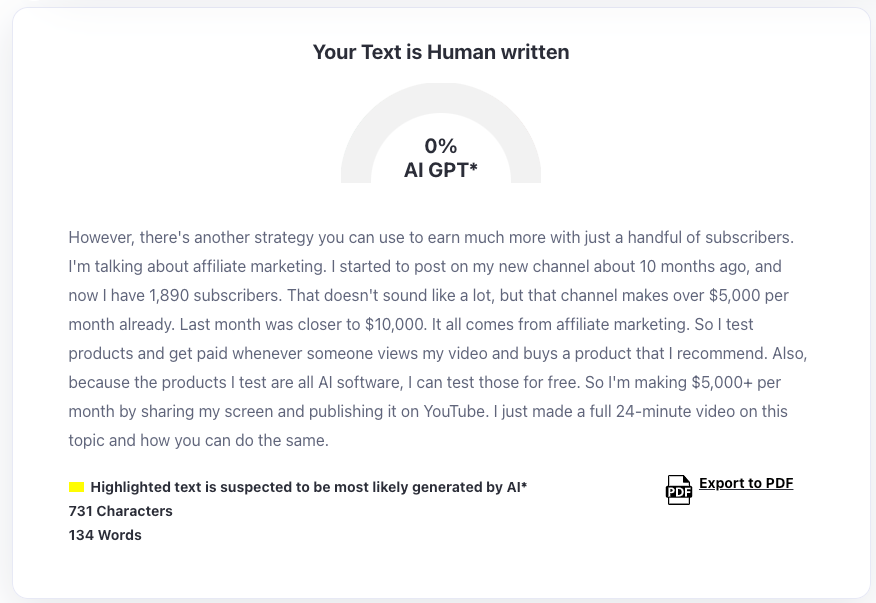Click the yellow highlight legend swatch

(77, 487)
